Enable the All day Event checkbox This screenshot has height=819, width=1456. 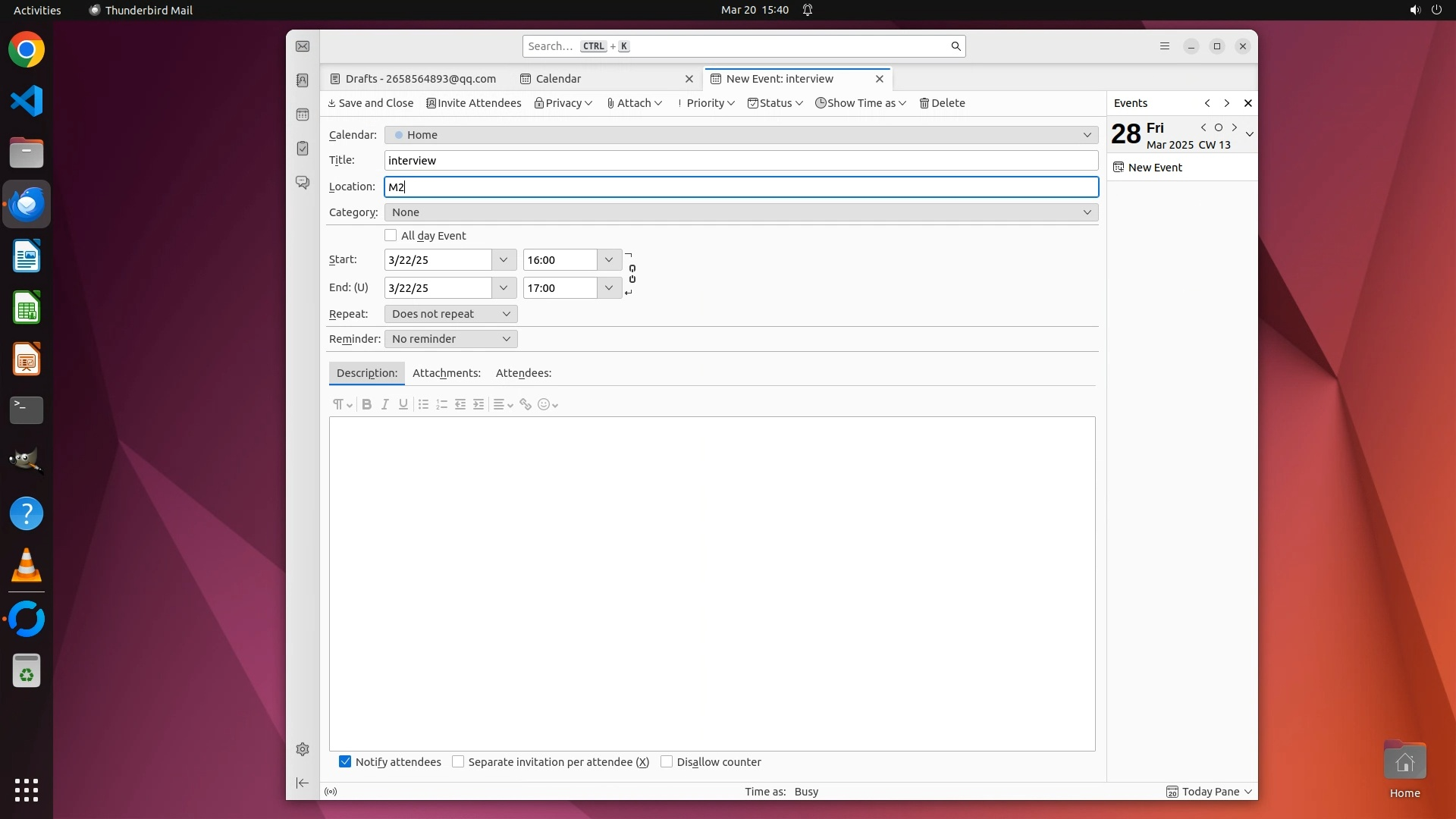click(391, 236)
